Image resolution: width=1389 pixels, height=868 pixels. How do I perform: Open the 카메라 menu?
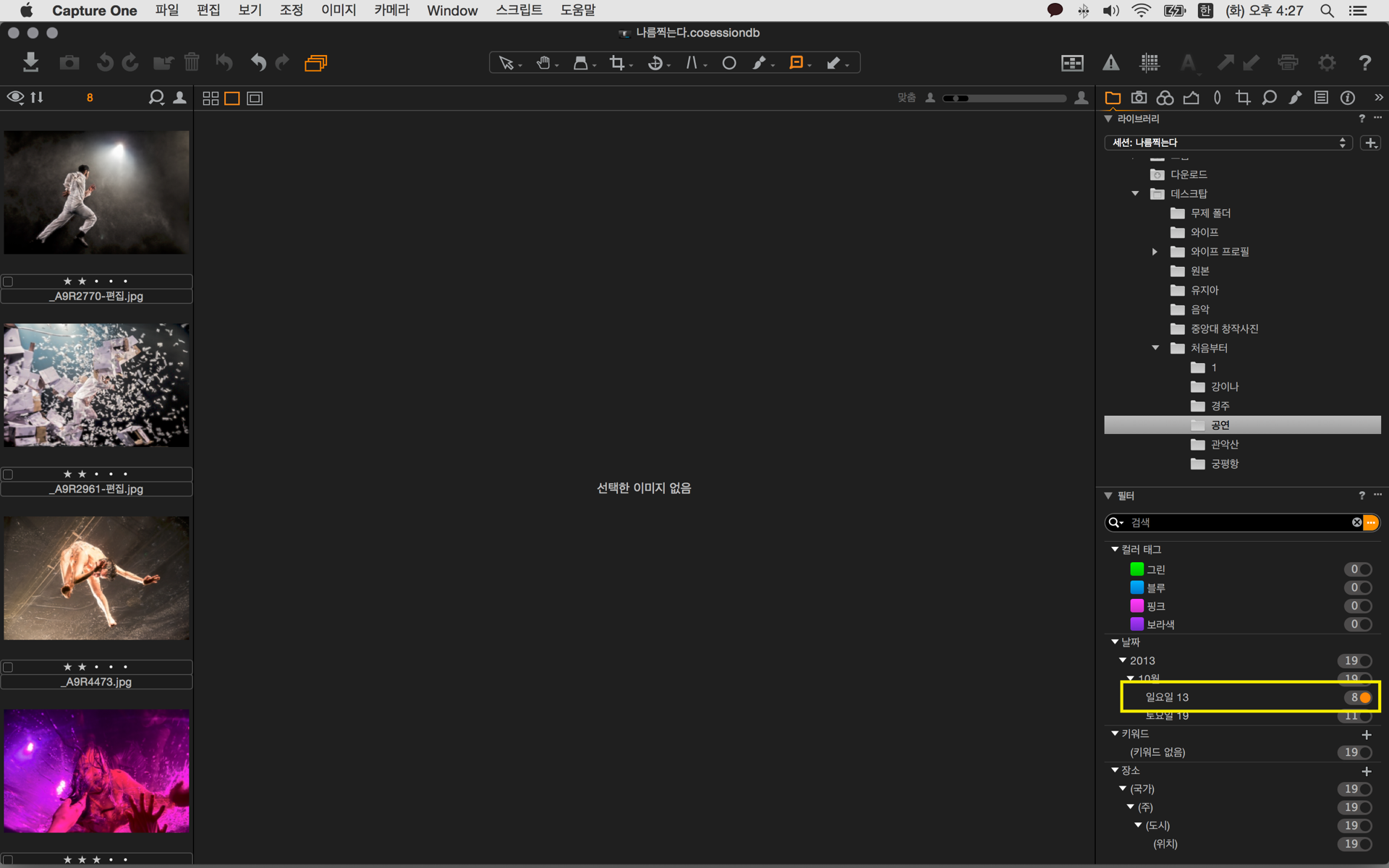click(x=391, y=10)
